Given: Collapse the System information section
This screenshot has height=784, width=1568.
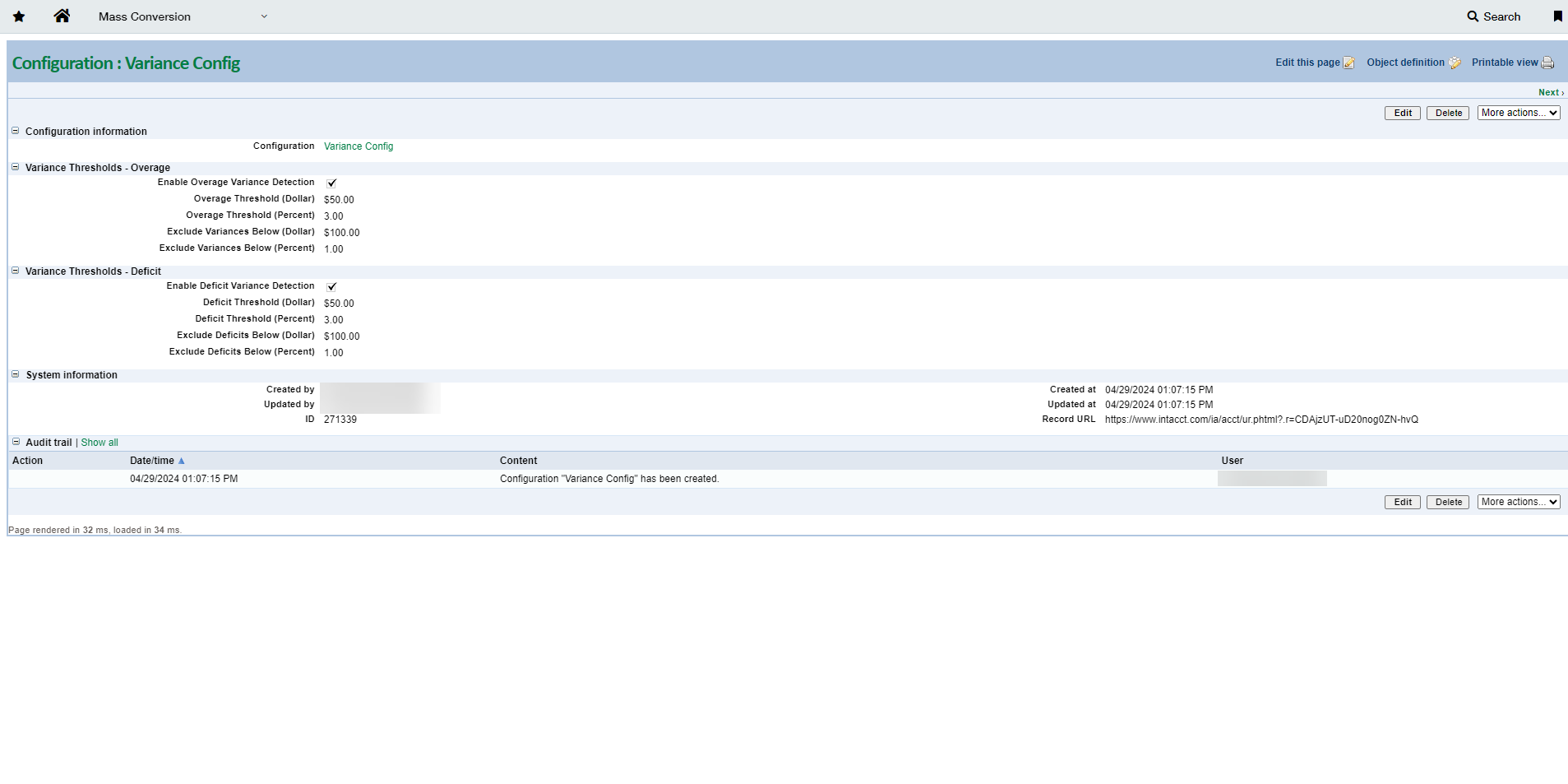Looking at the screenshot, I should [16, 374].
